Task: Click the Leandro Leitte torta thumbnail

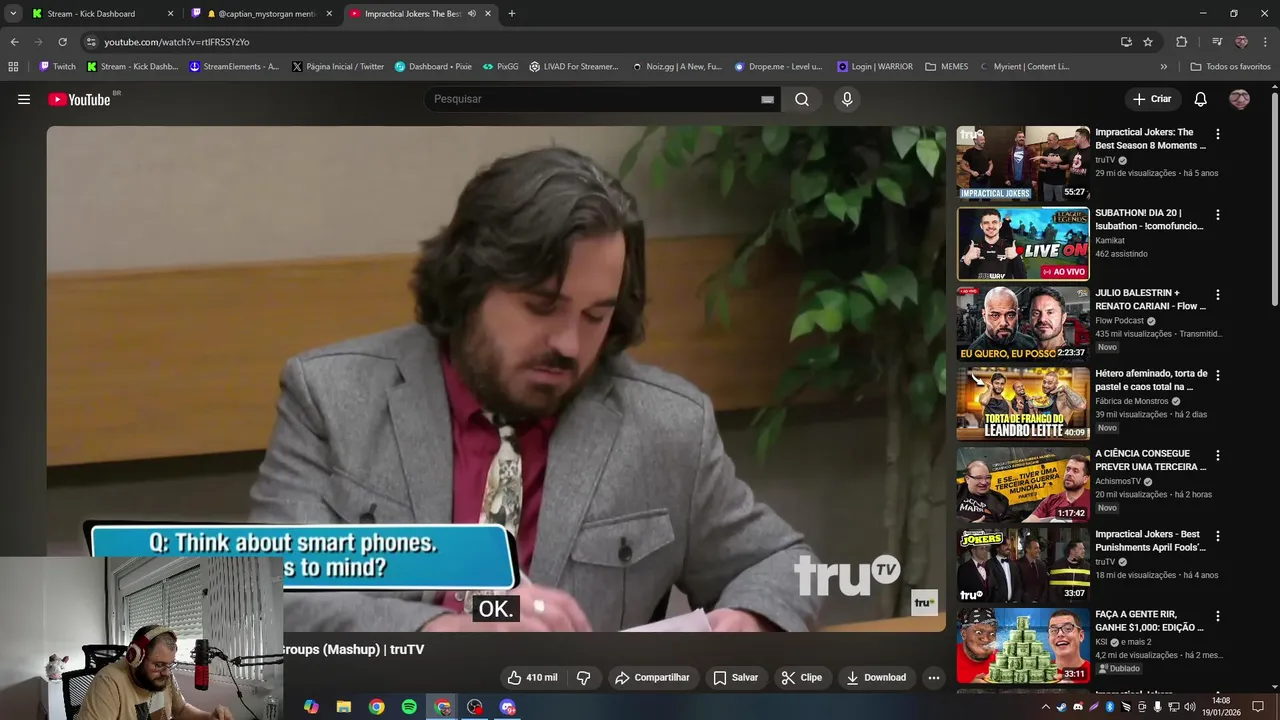Action: (x=1023, y=404)
